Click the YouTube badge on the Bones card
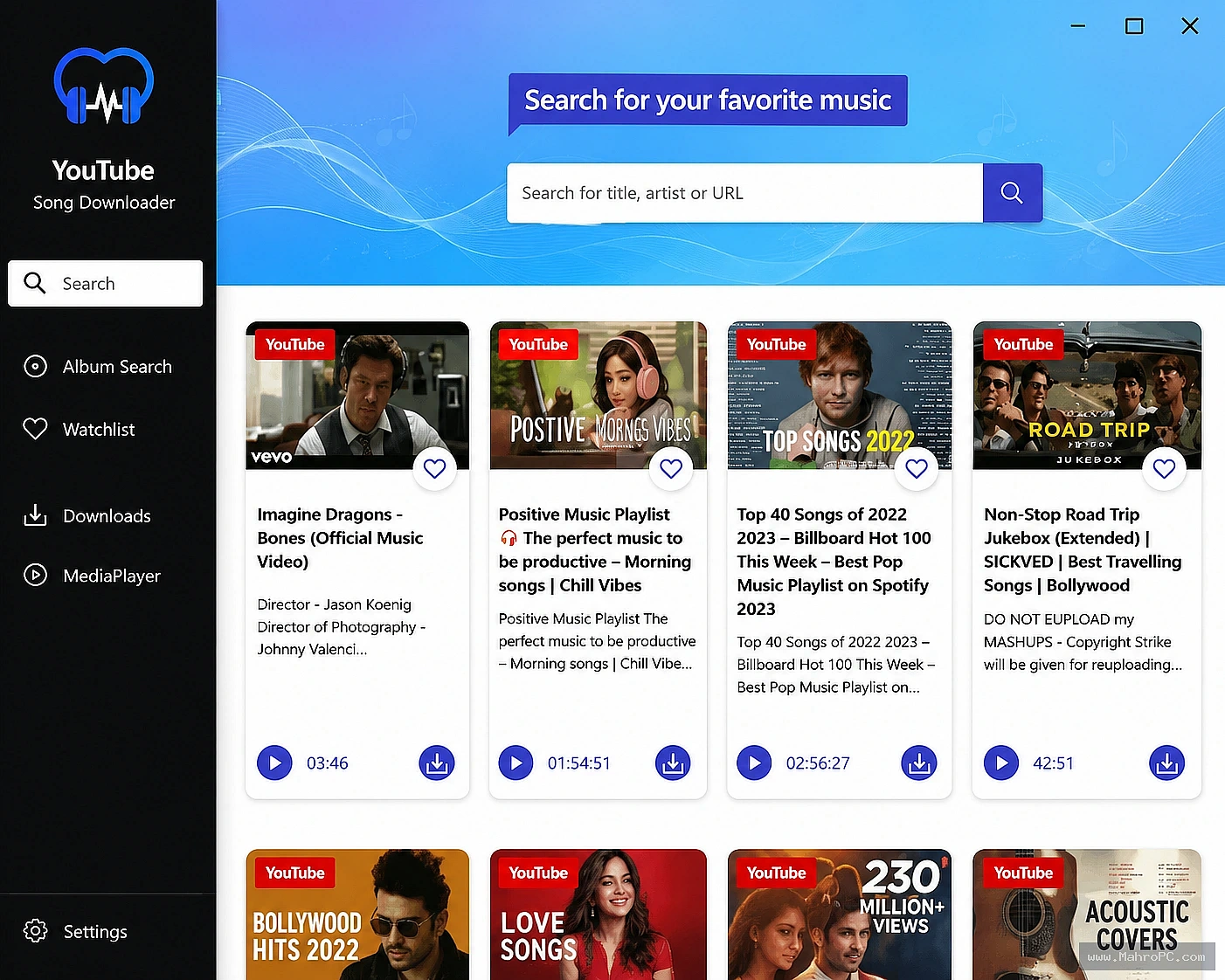This screenshot has width=1225, height=980. tap(294, 344)
